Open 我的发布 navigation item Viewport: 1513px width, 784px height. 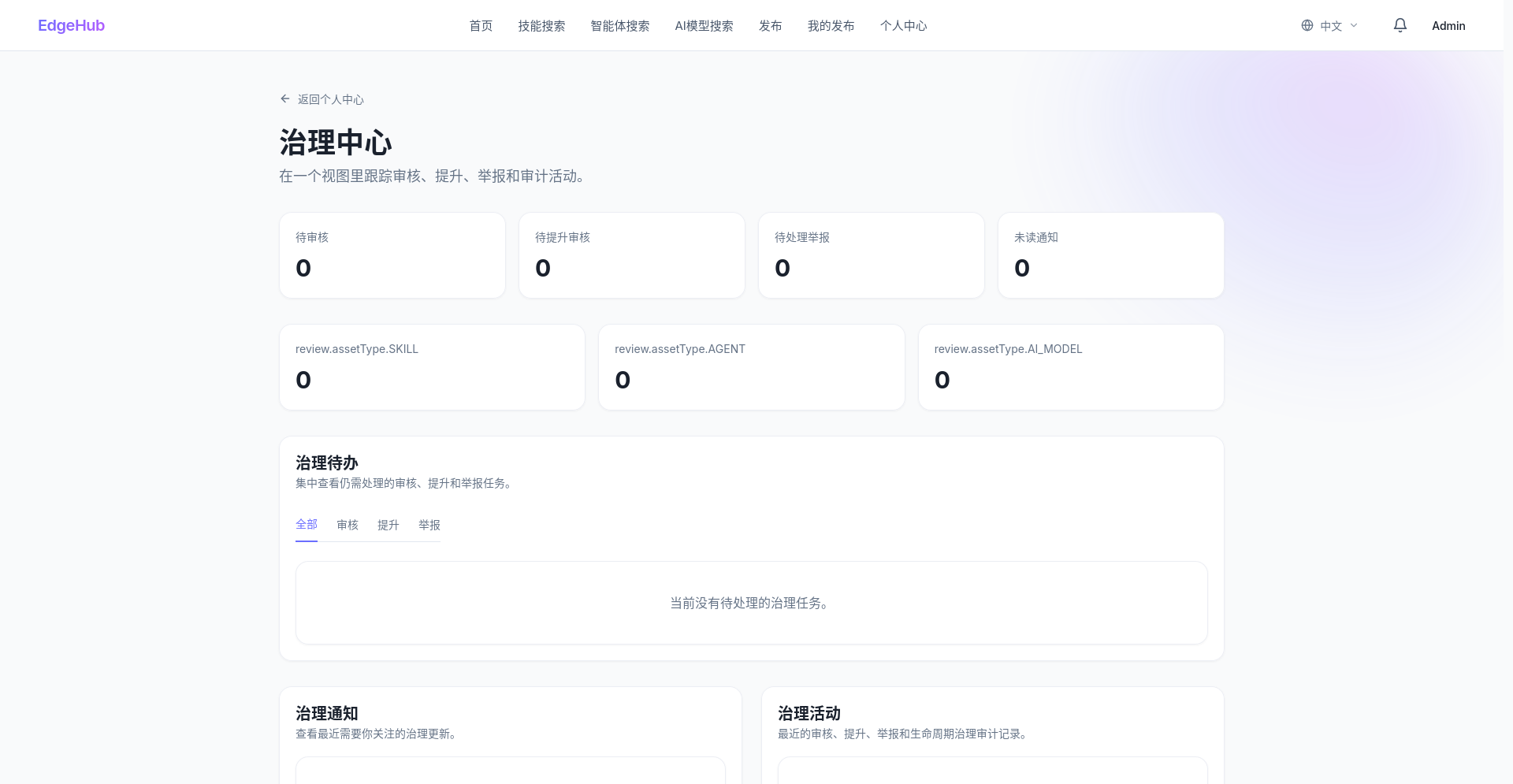tap(831, 26)
